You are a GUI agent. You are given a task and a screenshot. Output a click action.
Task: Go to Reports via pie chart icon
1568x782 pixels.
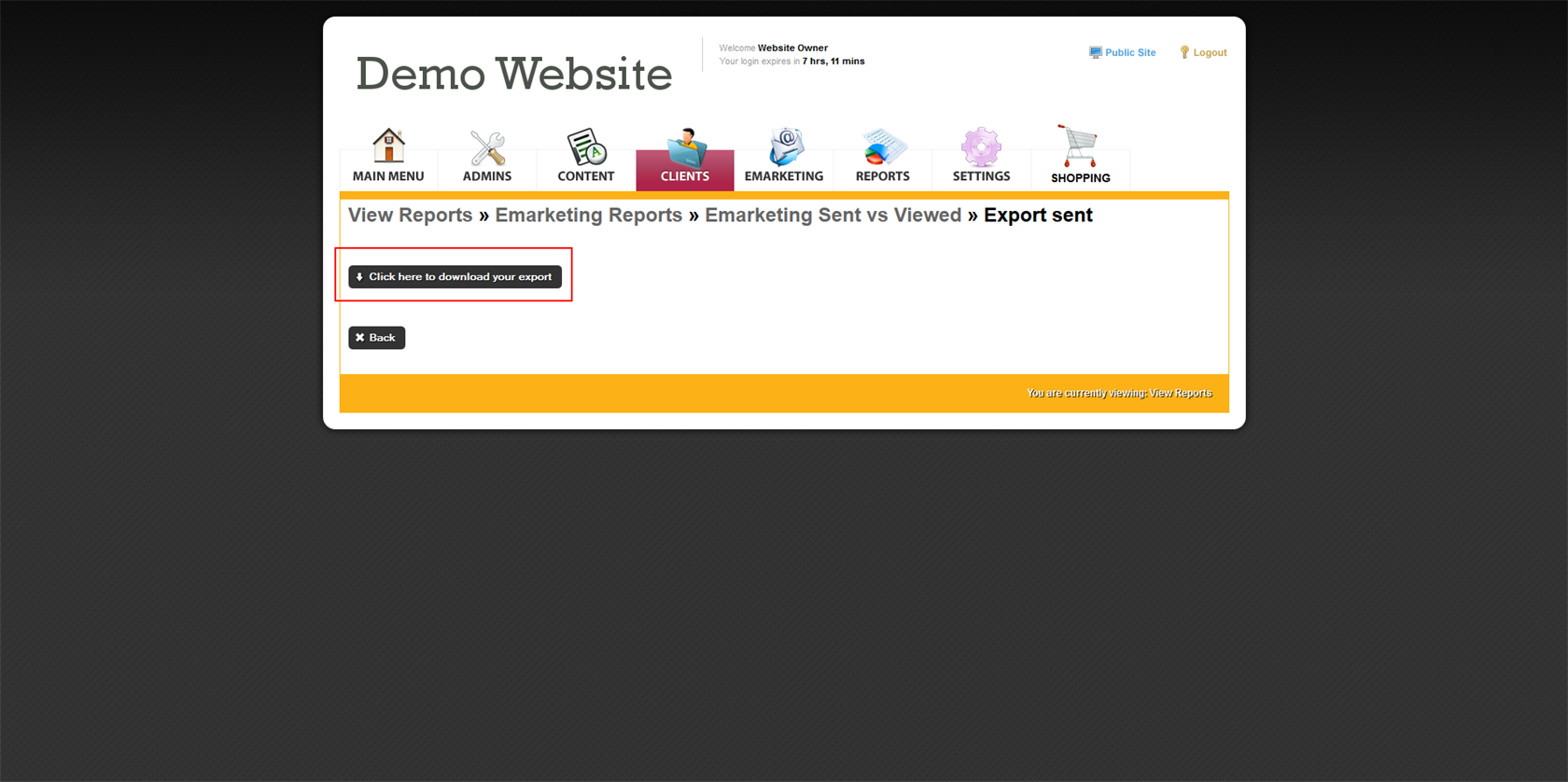tap(882, 147)
